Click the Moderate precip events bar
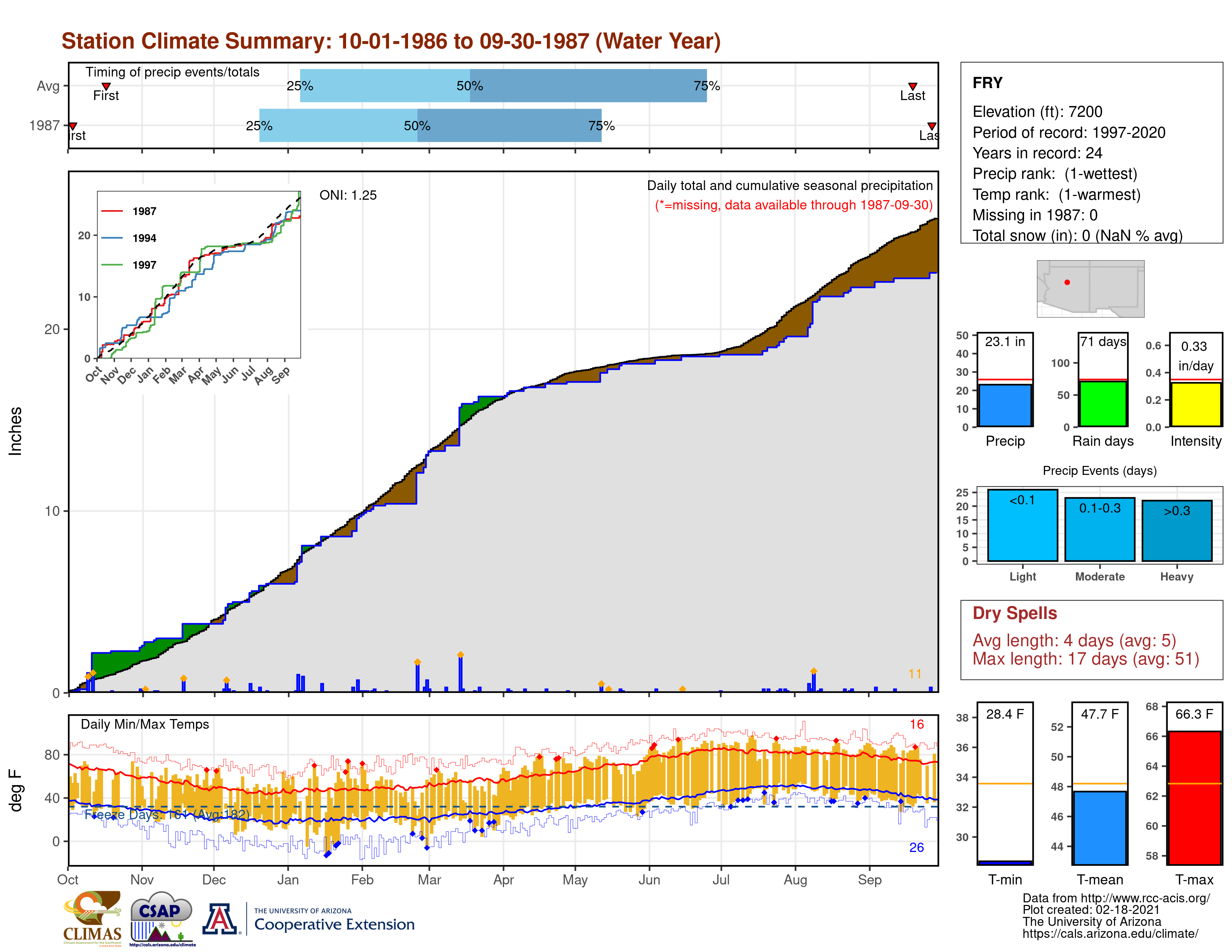Image resolution: width=1232 pixels, height=952 pixels. (1099, 529)
